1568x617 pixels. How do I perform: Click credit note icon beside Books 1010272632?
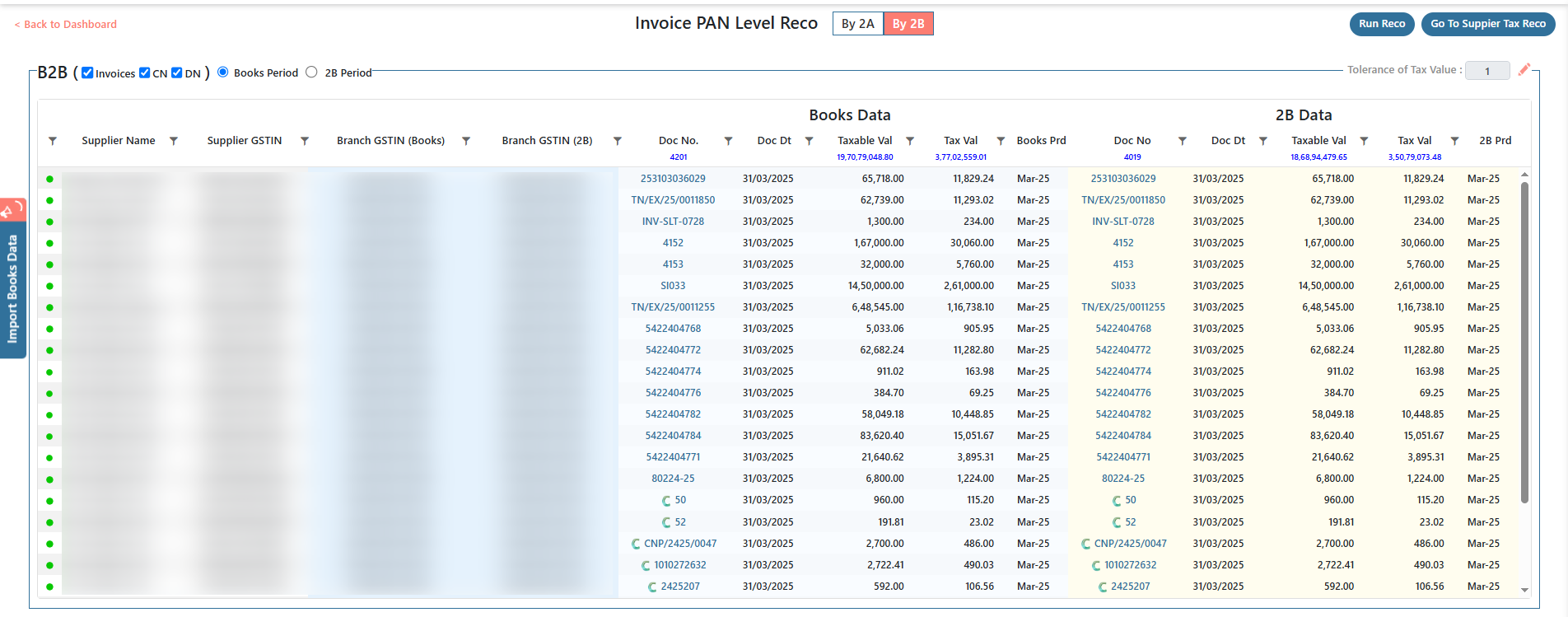(646, 565)
